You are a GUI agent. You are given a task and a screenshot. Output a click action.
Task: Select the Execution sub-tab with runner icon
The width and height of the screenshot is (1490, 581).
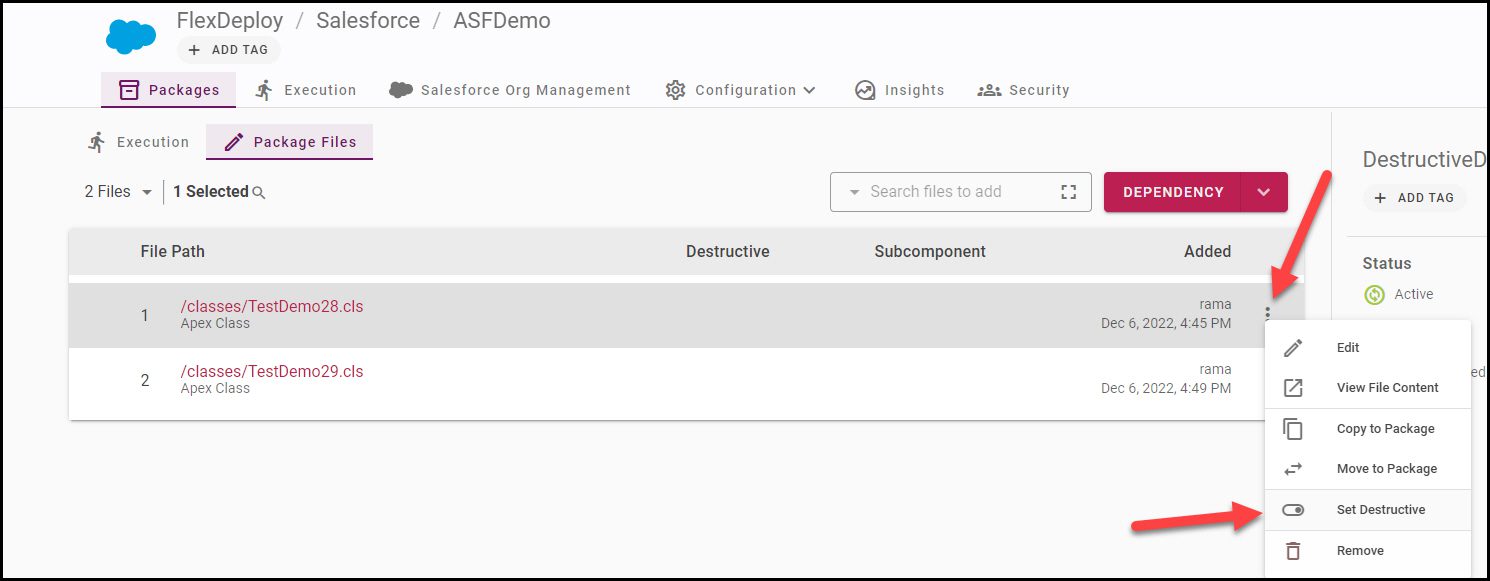tap(138, 142)
